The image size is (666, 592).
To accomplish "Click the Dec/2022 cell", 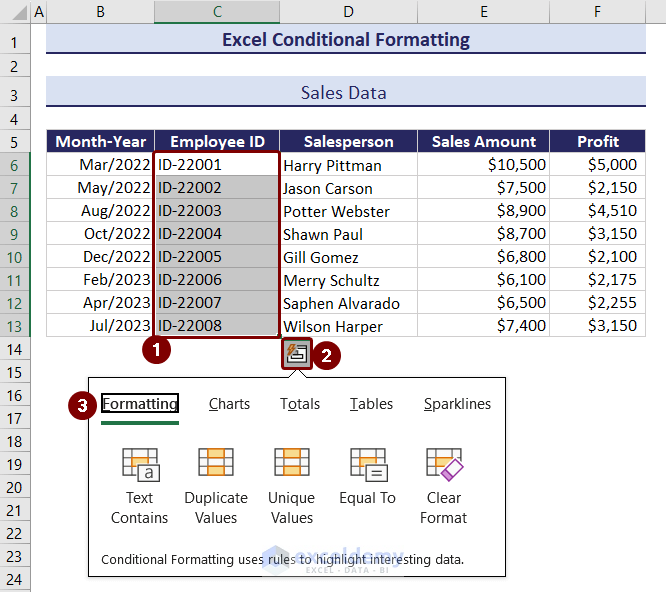I will (100, 256).
